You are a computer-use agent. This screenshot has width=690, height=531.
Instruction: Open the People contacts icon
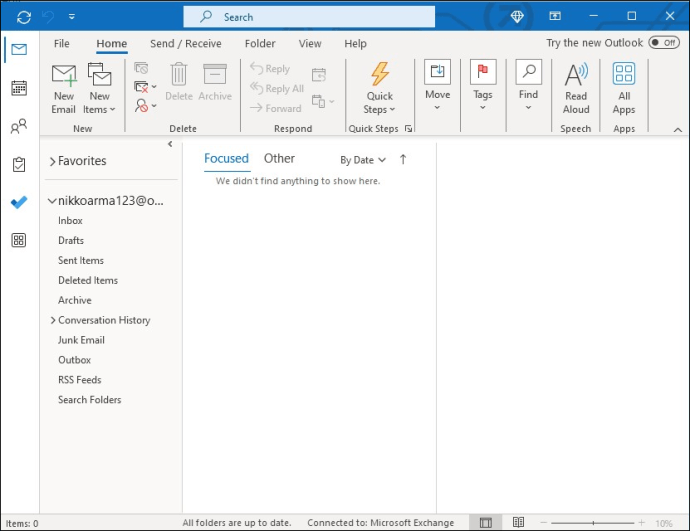pyautogui.click(x=19, y=127)
